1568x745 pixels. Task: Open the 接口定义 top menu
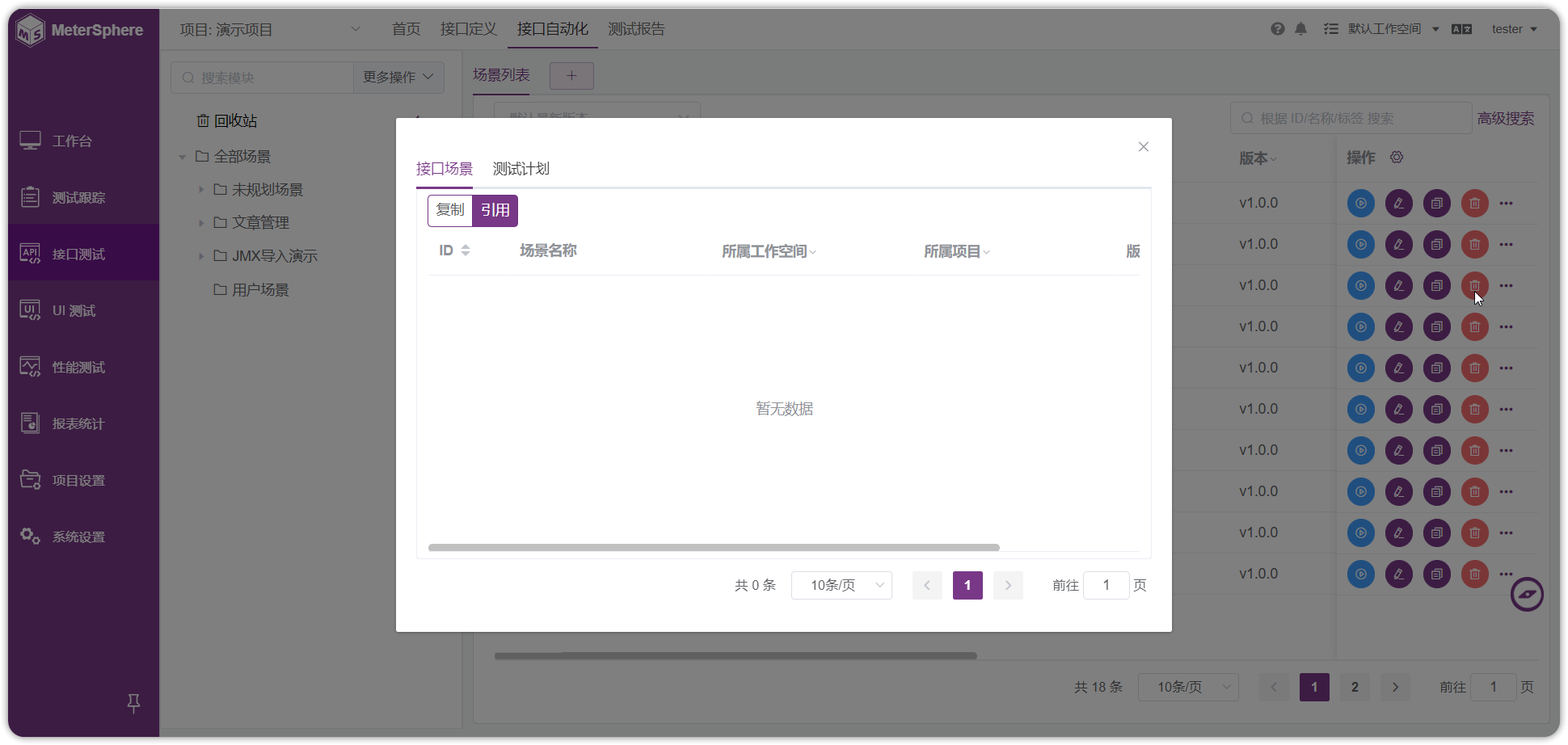tap(469, 29)
